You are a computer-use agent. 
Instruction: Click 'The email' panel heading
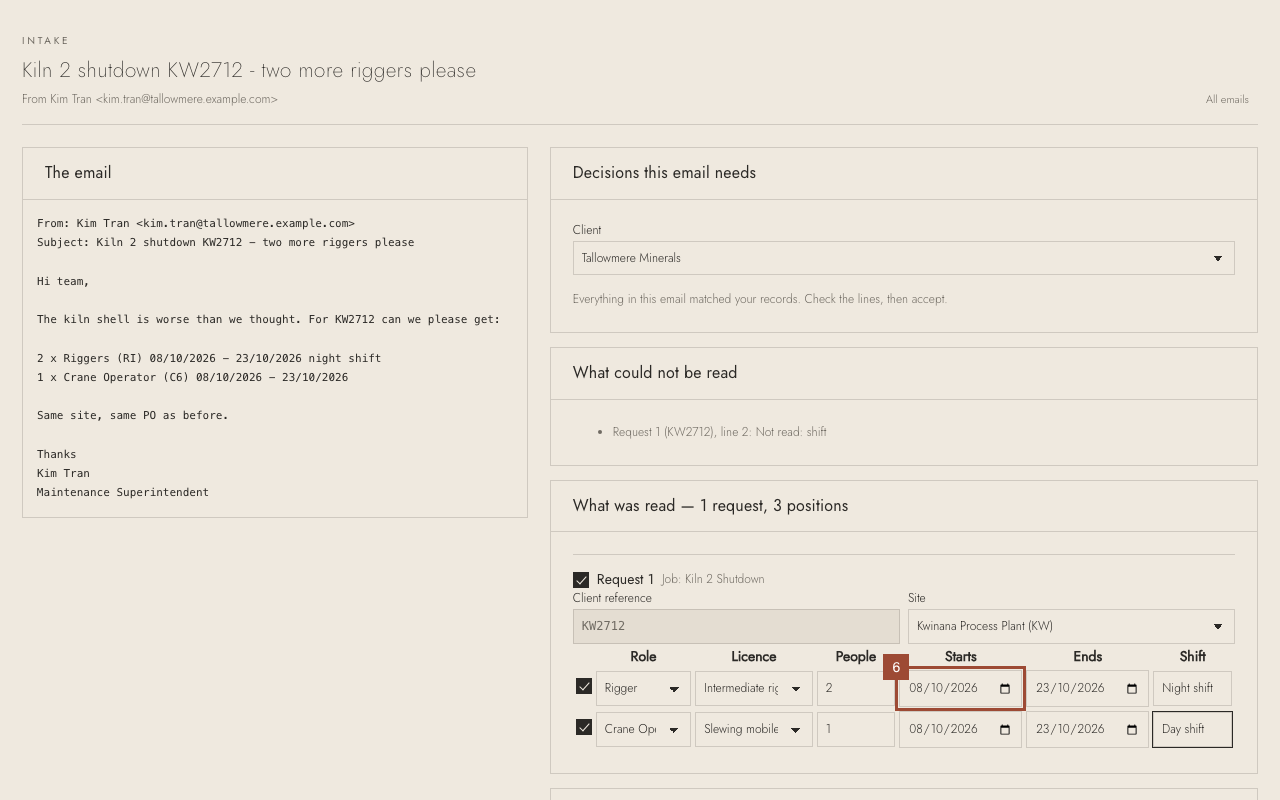(78, 173)
